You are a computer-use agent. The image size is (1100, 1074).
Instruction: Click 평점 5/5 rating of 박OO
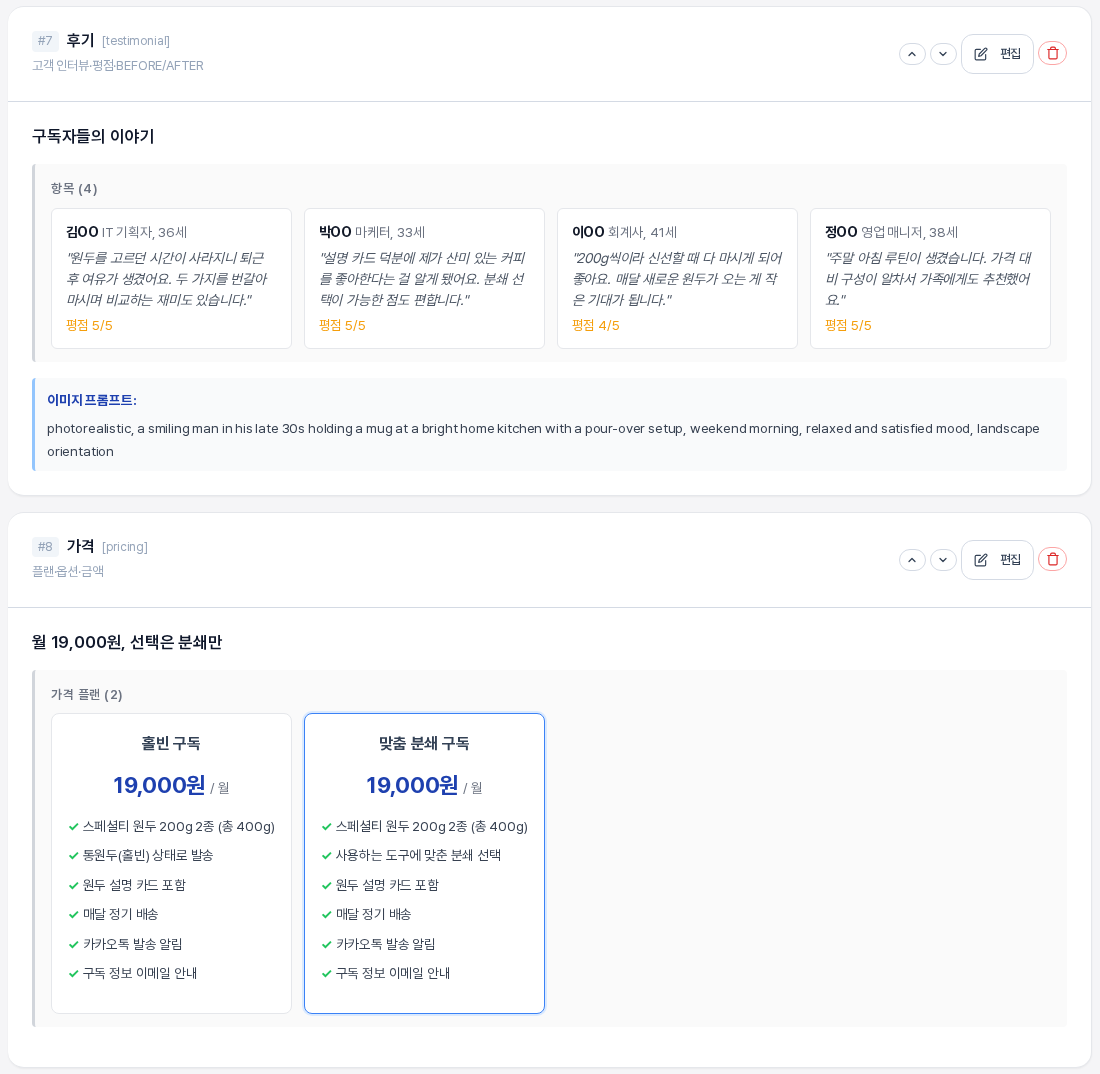coord(342,325)
